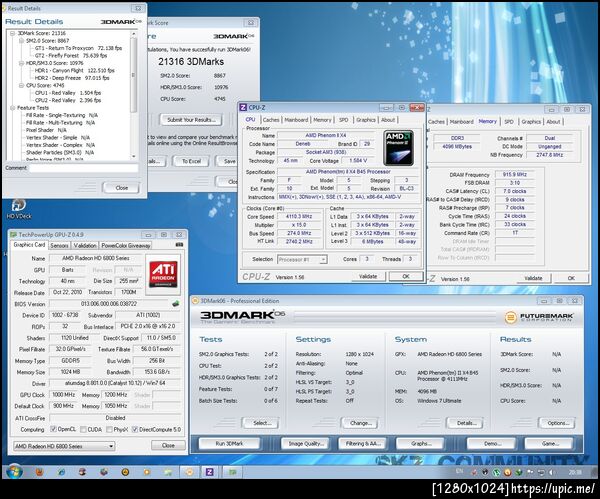
Task: Toggle the PhysX checkbox
Action: (109, 429)
